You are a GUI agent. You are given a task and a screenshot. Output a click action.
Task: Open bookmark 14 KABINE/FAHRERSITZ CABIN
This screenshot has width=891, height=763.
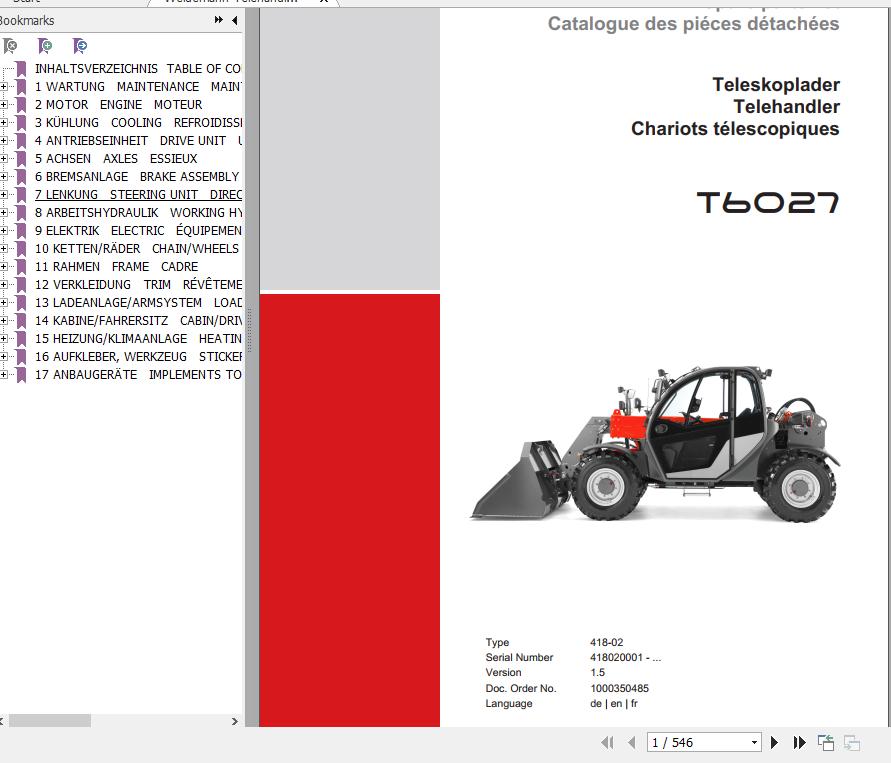click(x=138, y=320)
